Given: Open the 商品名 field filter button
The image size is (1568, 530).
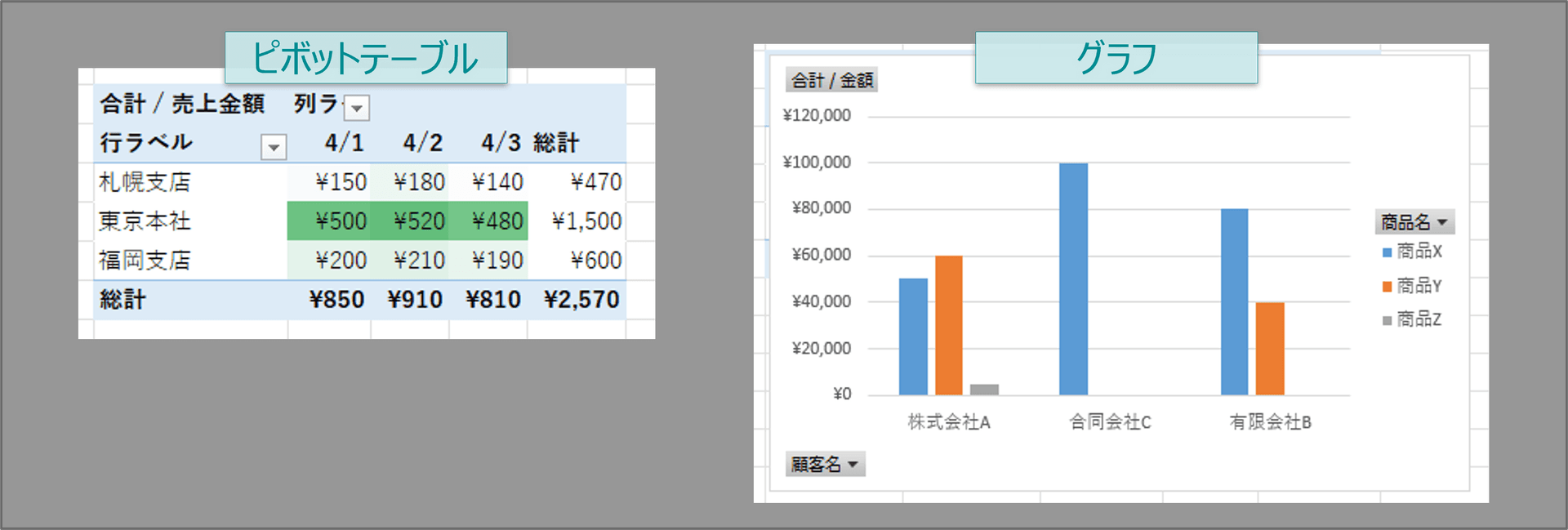Looking at the screenshot, I should click(x=1414, y=222).
